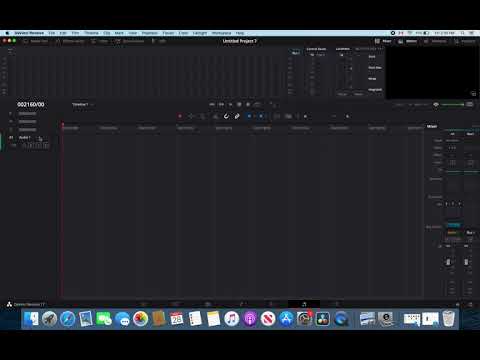Adjust the Bus1 fader in Mixer
This screenshot has width=480, height=360.
click(466, 262)
